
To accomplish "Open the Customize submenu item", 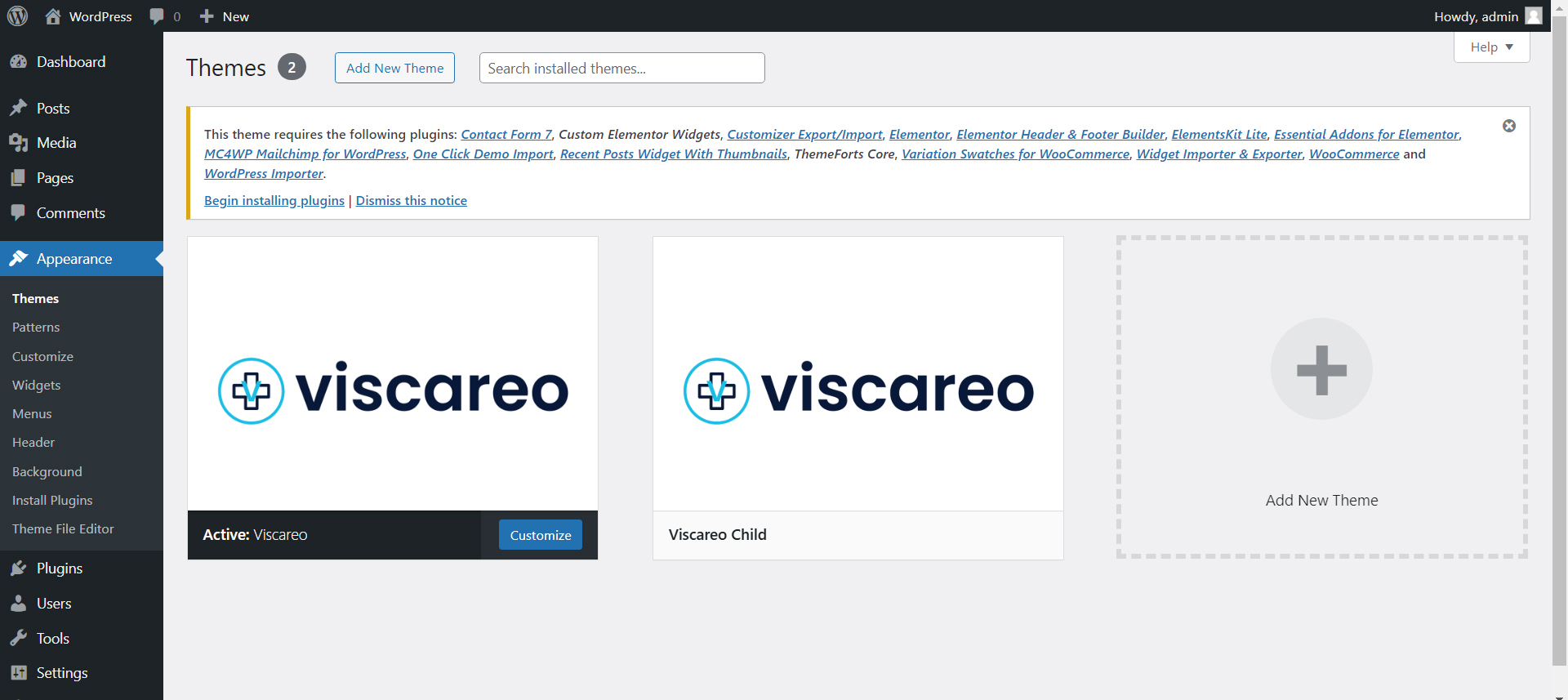I will pos(42,357).
